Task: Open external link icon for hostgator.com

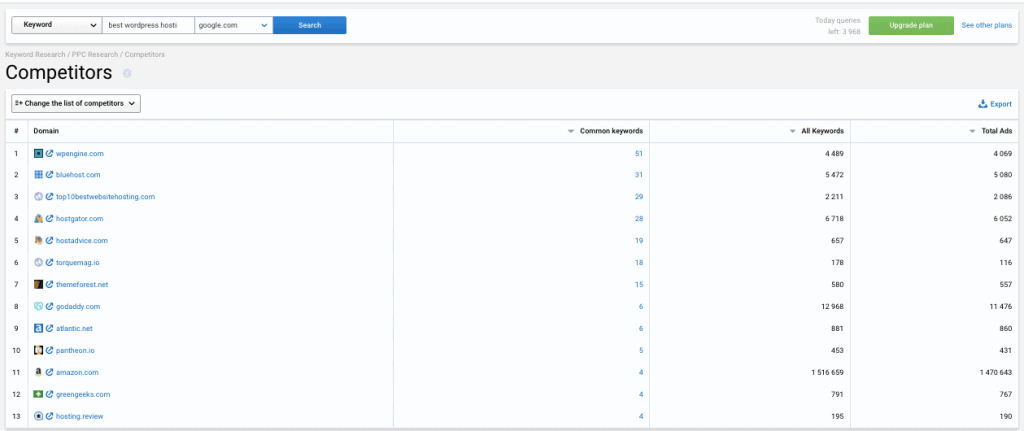Action: pyautogui.click(x=49, y=219)
